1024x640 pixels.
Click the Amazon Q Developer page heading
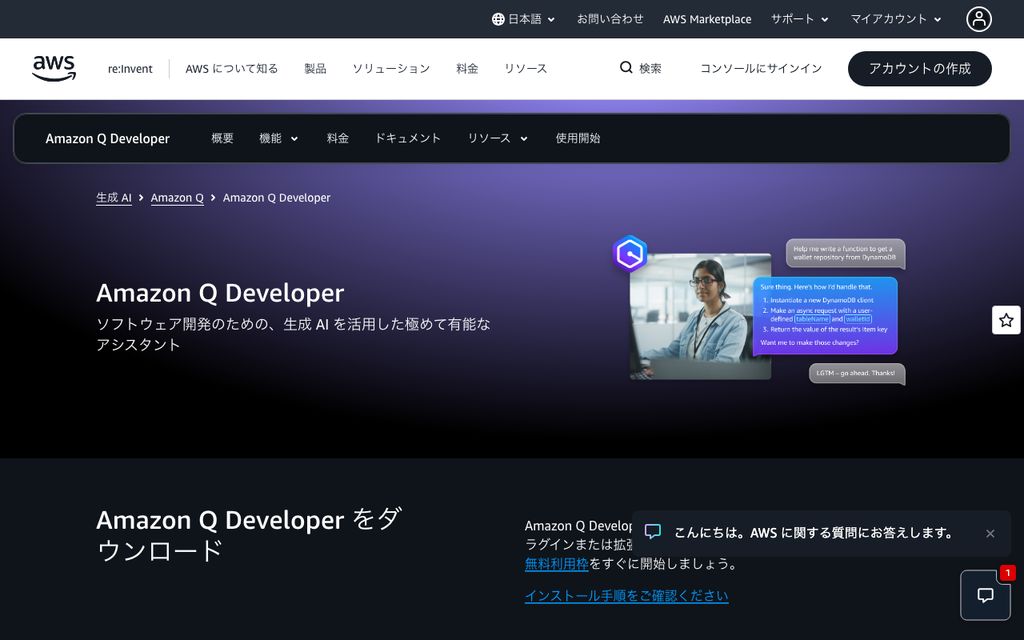coord(220,293)
